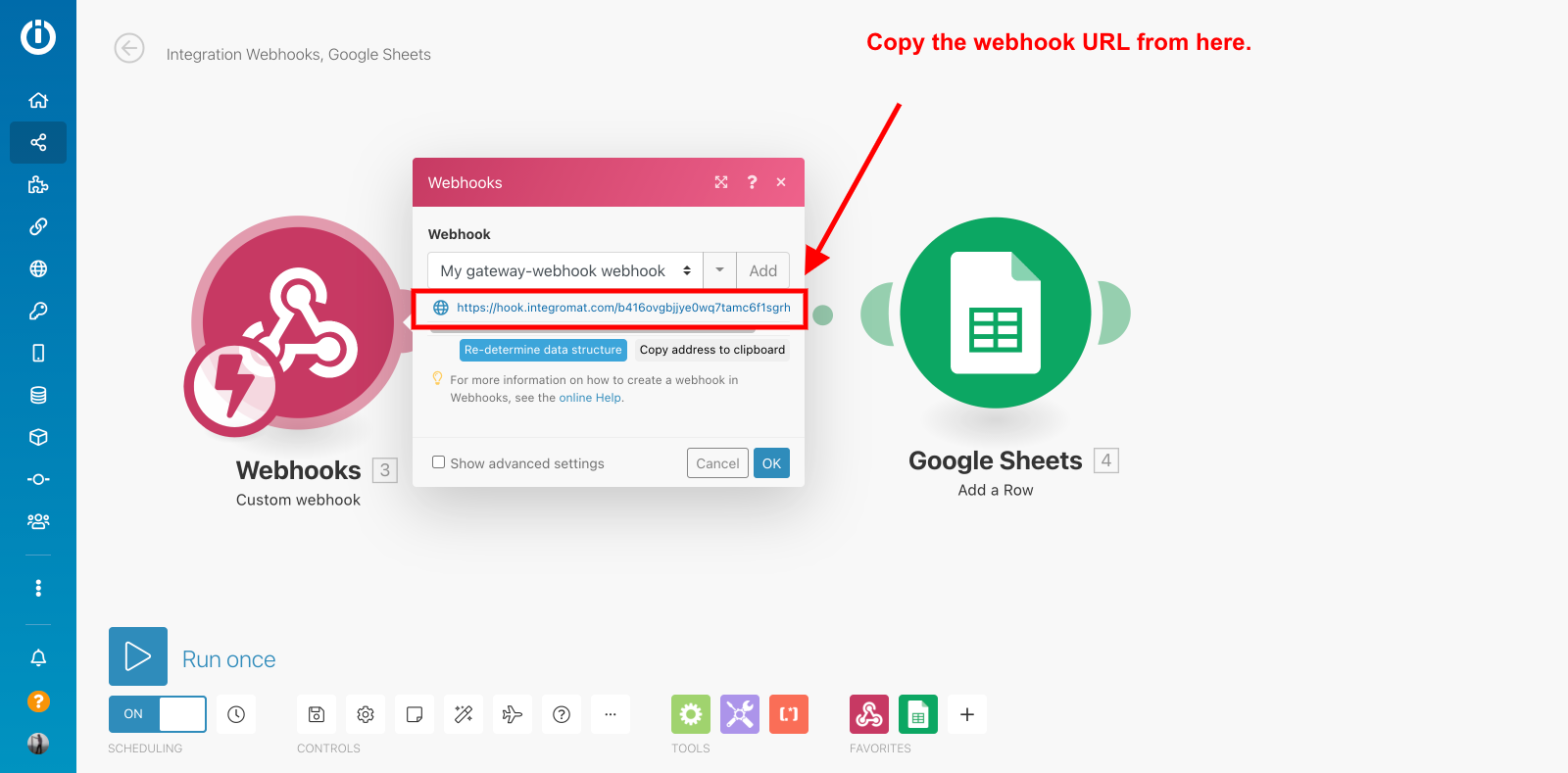Click the Webhooks module number 3
The width and height of the screenshot is (1568, 773).
tap(385, 470)
